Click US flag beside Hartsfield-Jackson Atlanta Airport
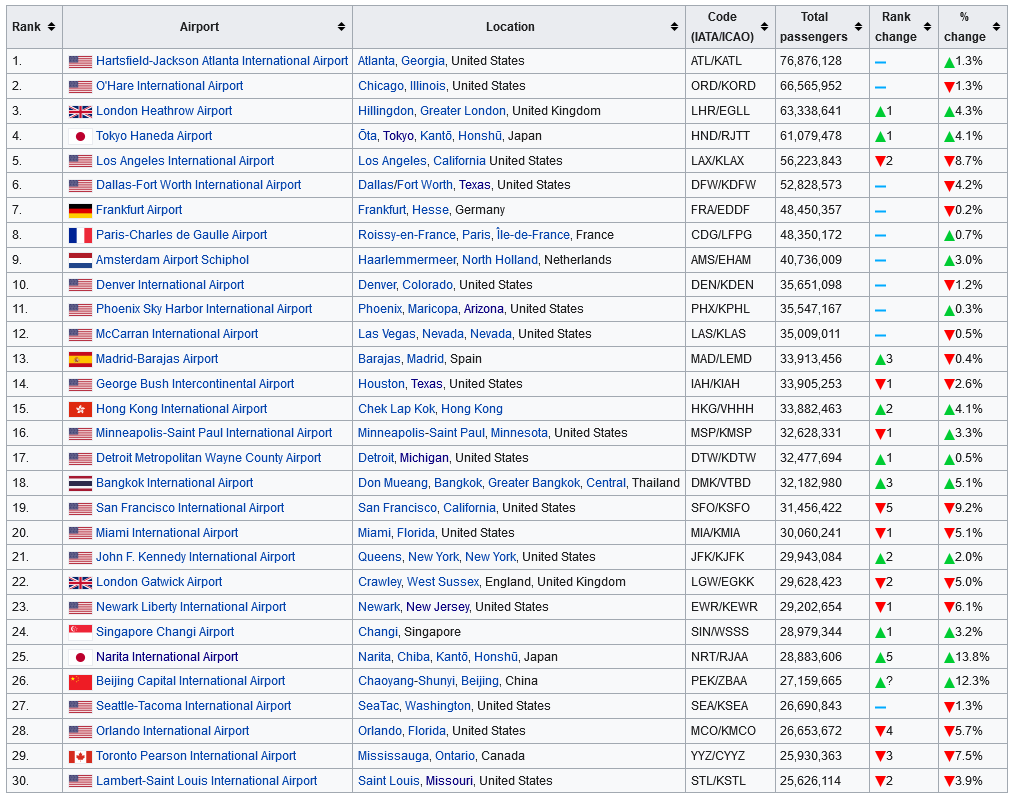The width and height of the screenshot is (1012, 801). [80, 62]
